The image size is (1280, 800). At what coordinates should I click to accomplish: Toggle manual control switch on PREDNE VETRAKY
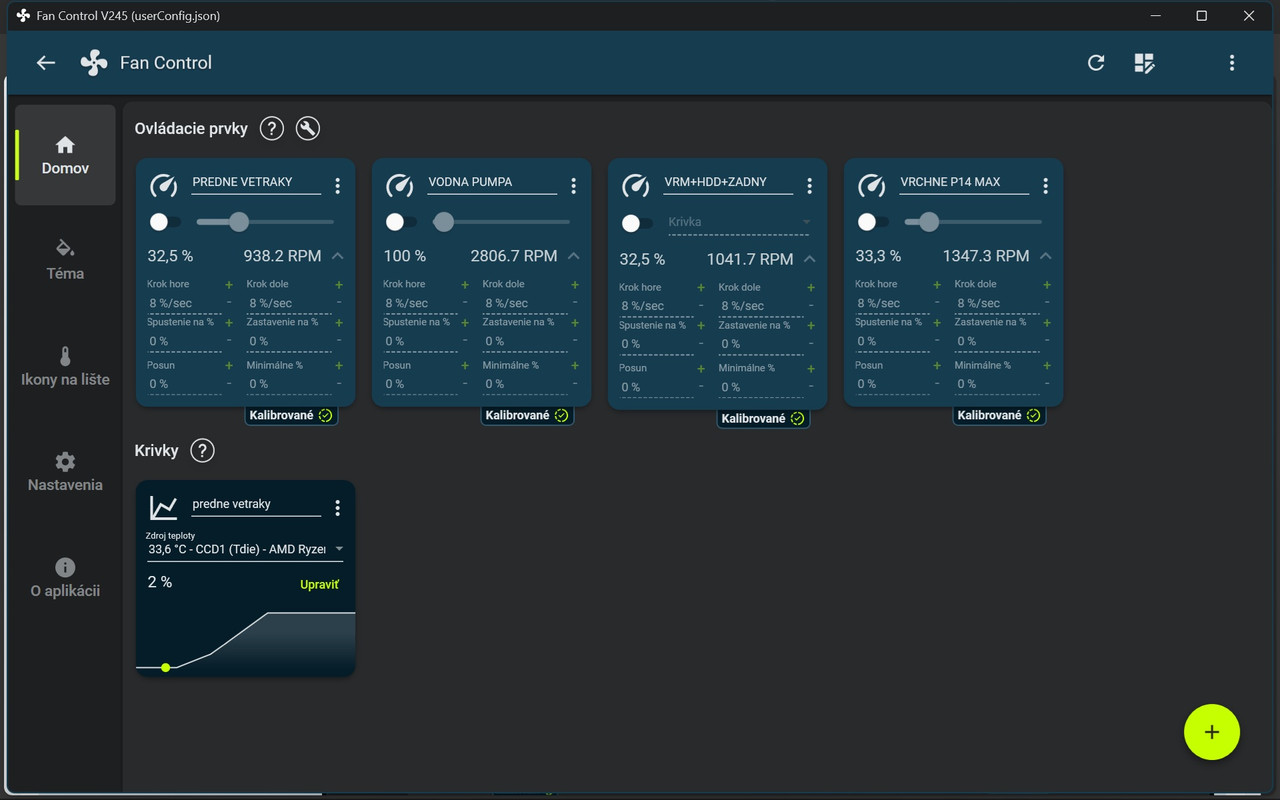165,222
